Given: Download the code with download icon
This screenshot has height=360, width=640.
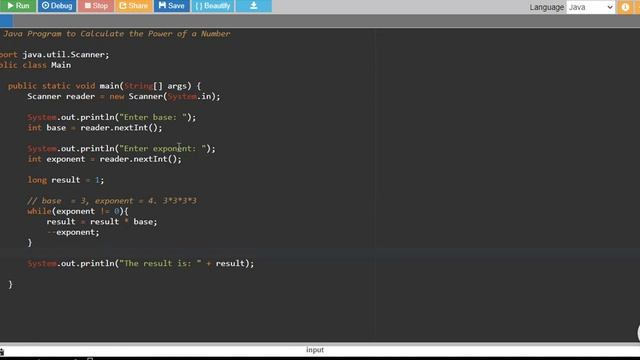Looking at the screenshot, I should (x=253, y=6).
